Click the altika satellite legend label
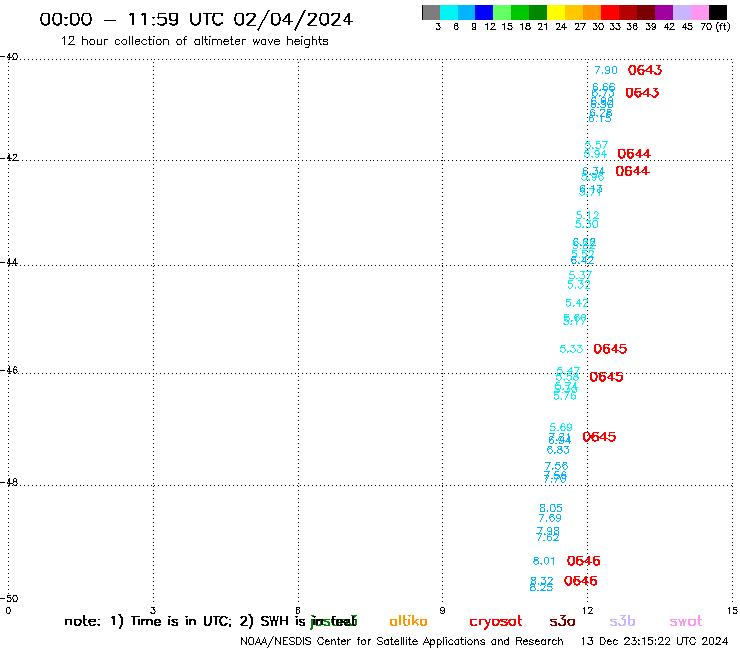 point(408,621)
